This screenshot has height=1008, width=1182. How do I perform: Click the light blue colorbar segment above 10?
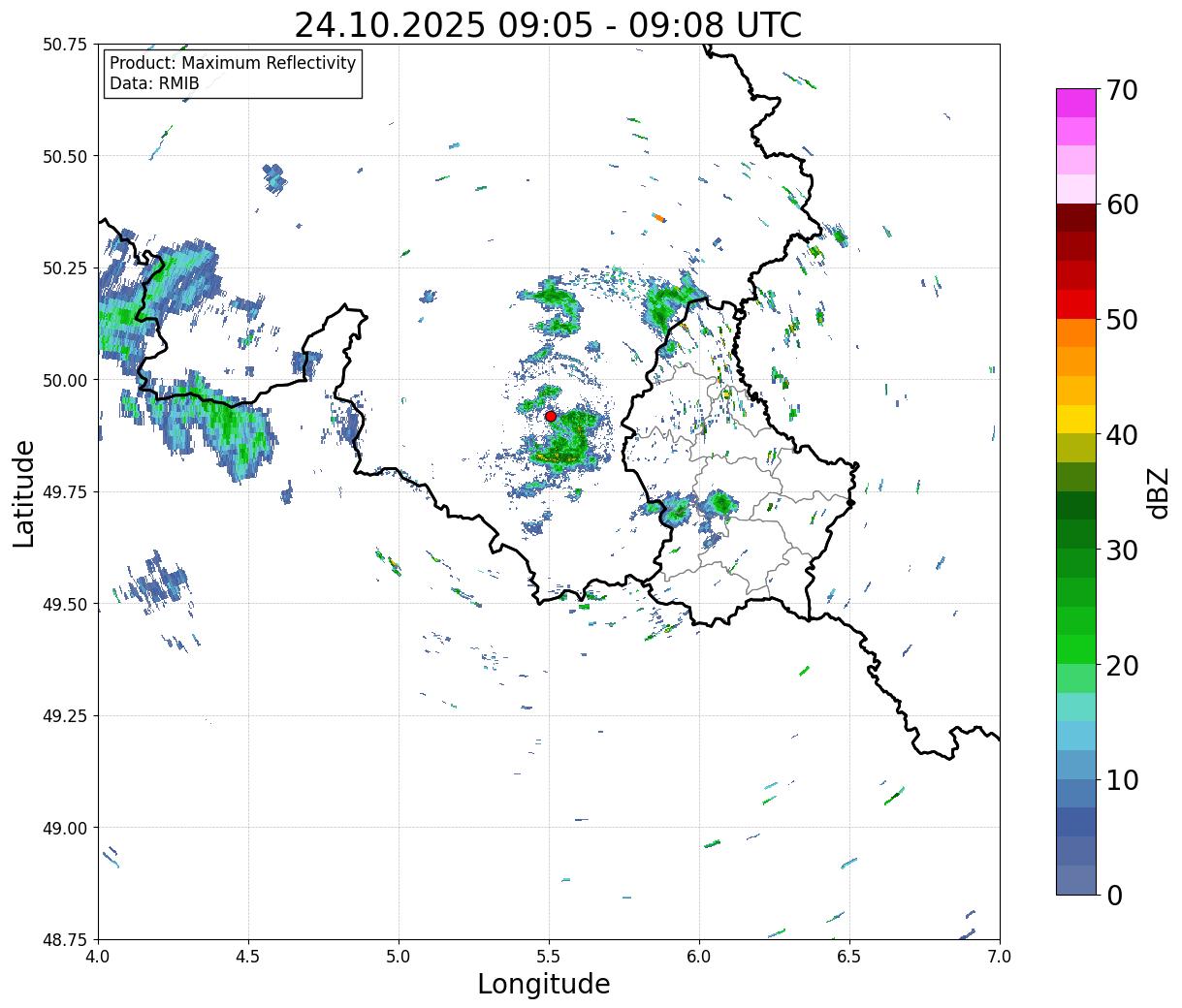tap(1076, 764)
